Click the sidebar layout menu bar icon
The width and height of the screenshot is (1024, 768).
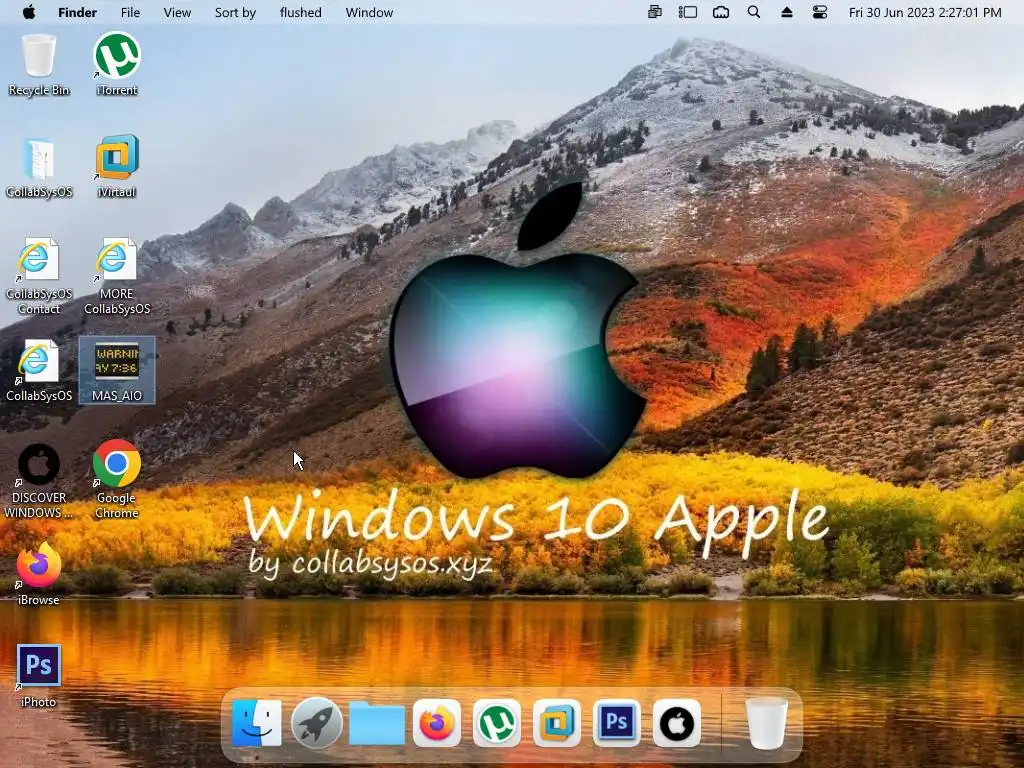pos(688,12)
